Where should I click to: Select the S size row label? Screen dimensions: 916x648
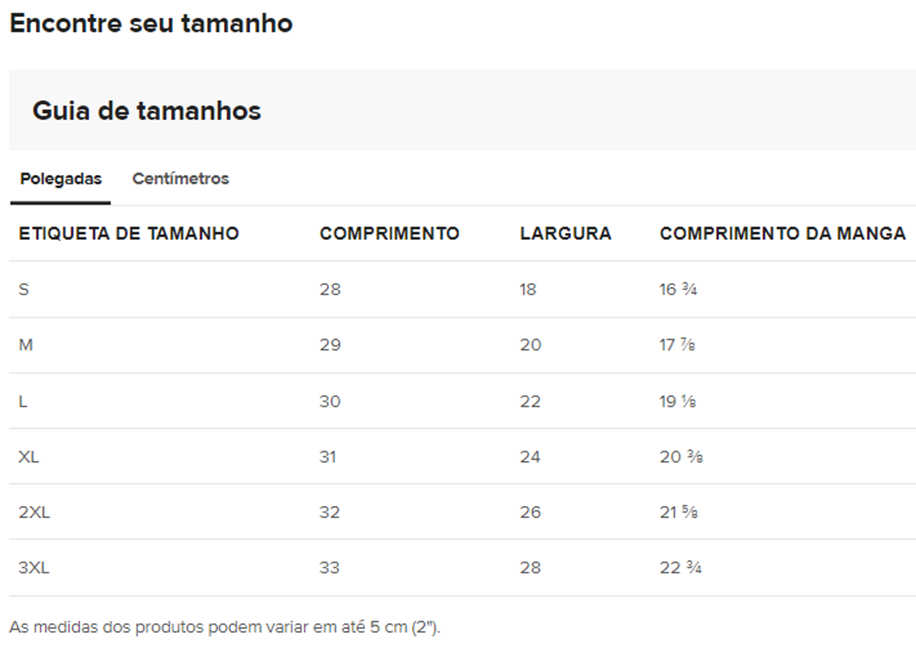(24, 289)
